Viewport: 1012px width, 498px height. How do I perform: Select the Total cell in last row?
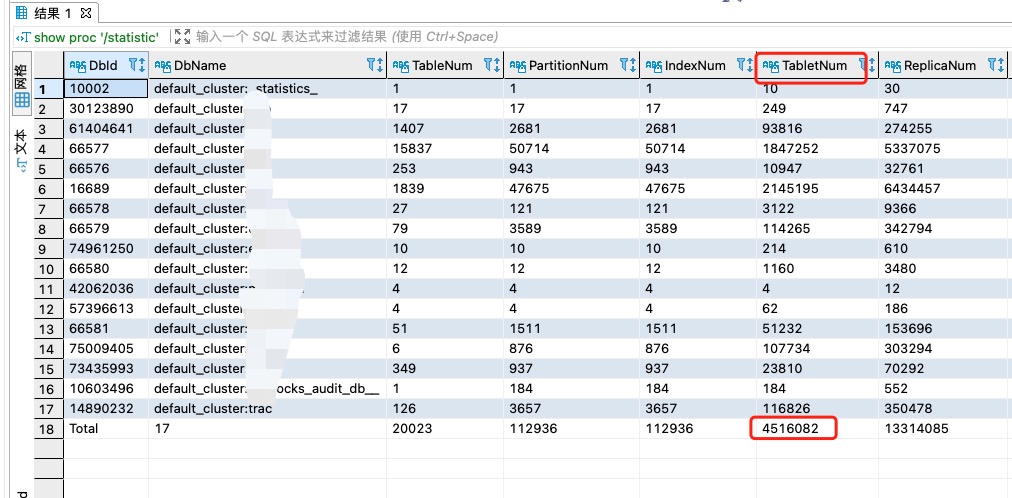[106, 428]
